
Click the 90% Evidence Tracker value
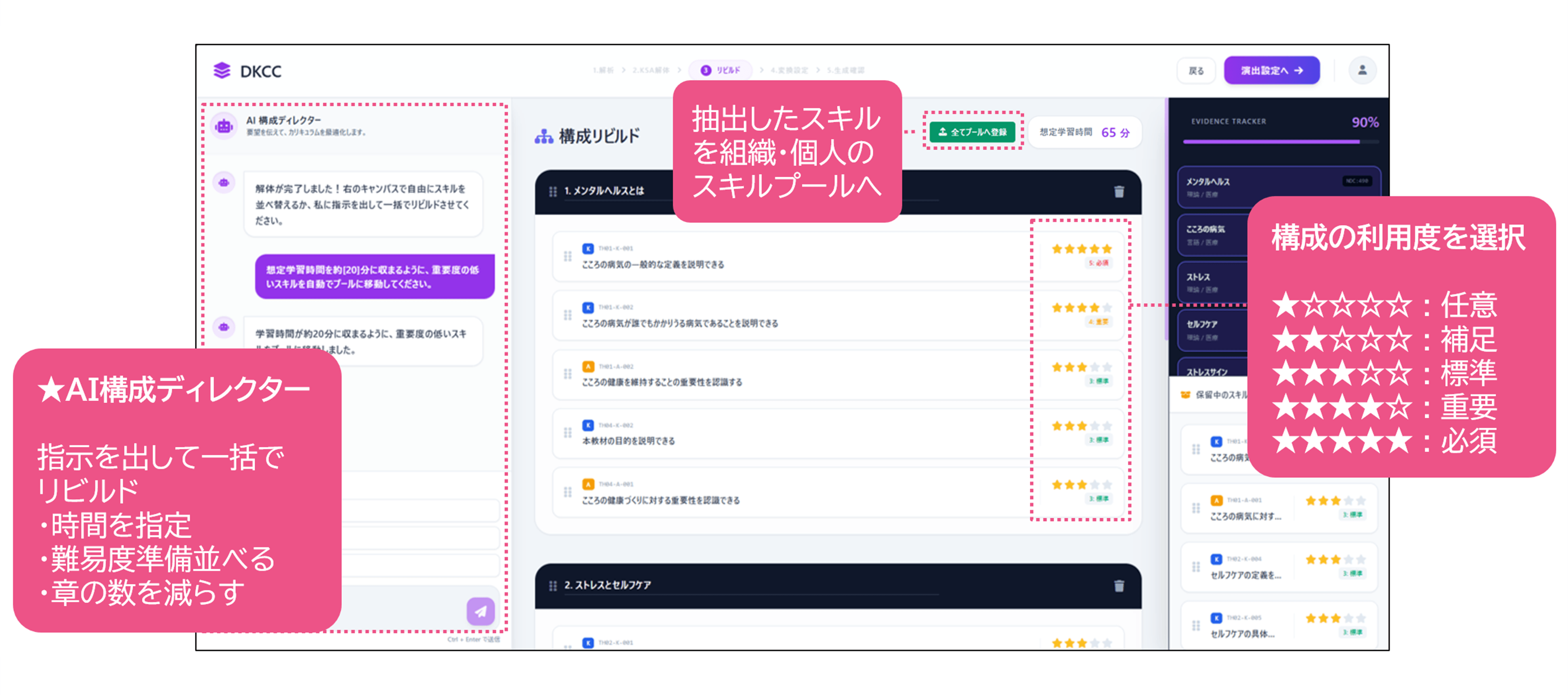pos(1365,122)
